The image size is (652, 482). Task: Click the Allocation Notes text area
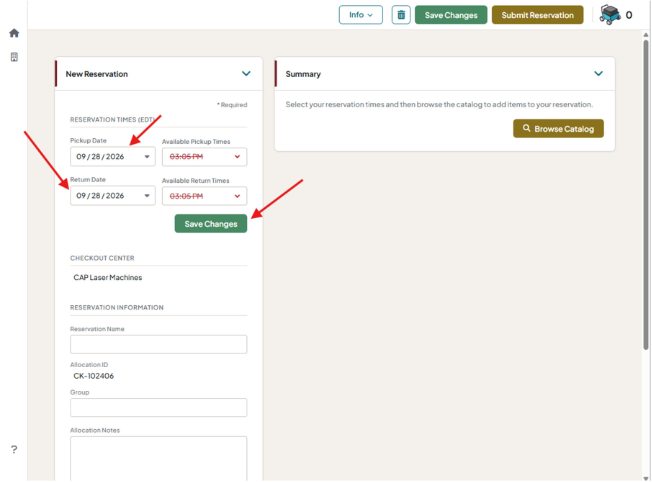click(158, 459)
